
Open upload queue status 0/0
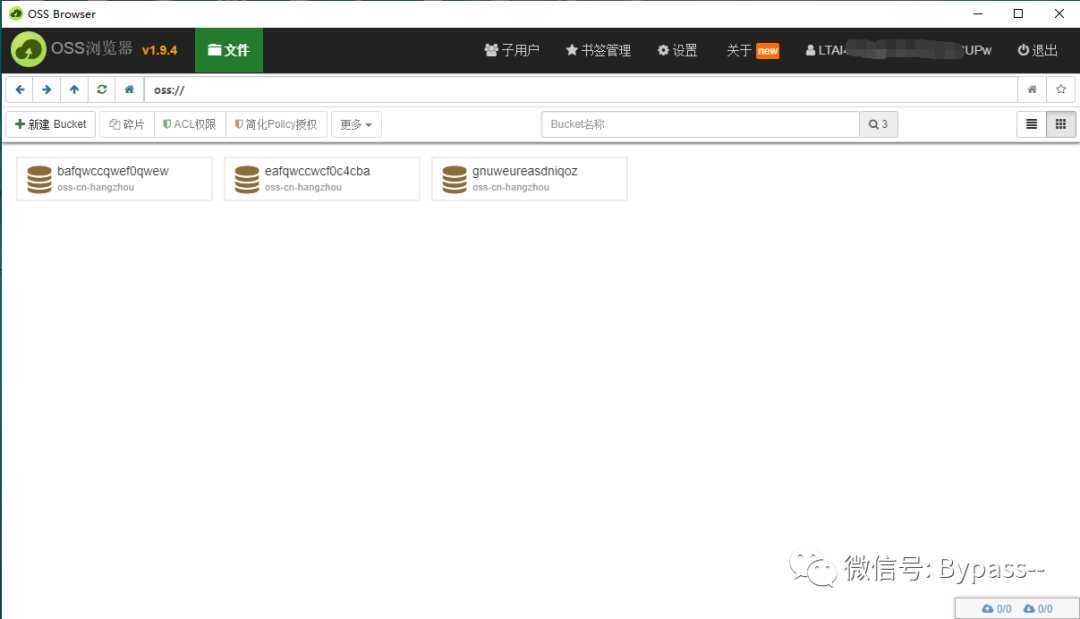[997, 609]
